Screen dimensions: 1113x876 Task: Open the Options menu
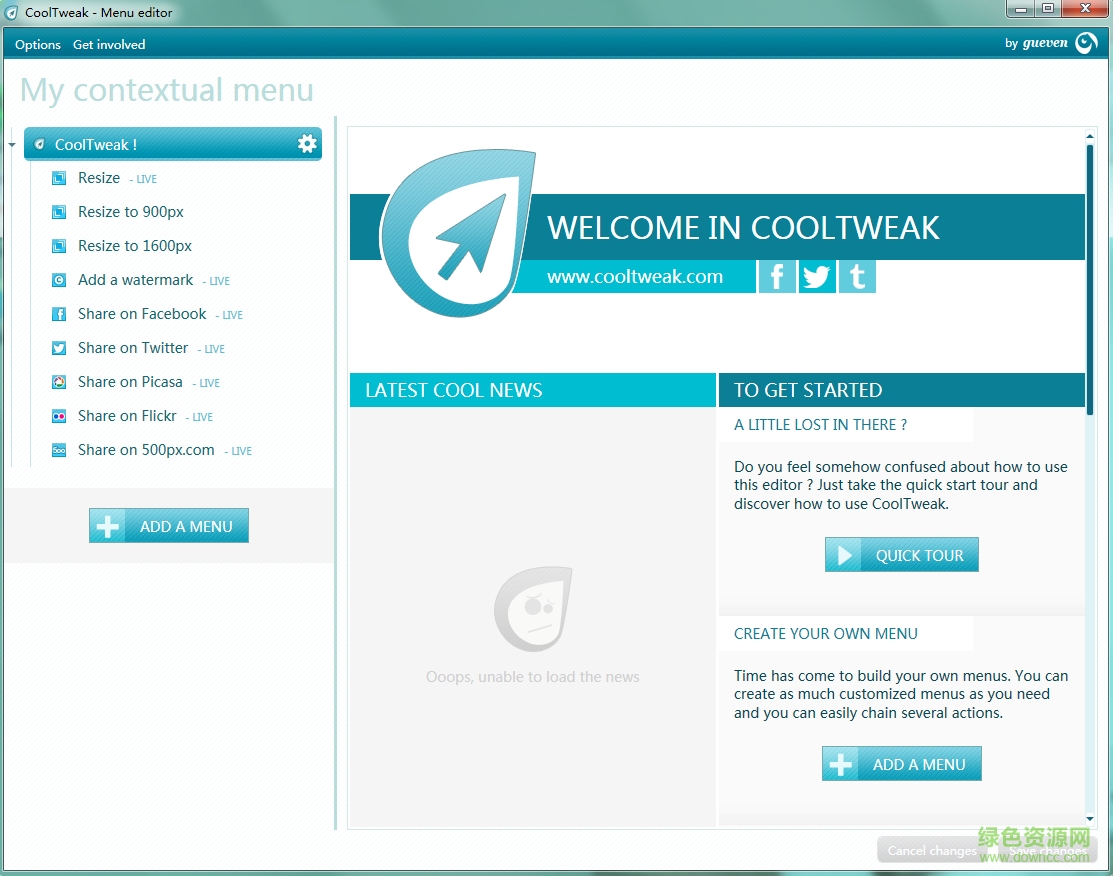click(x=37, y=44)
